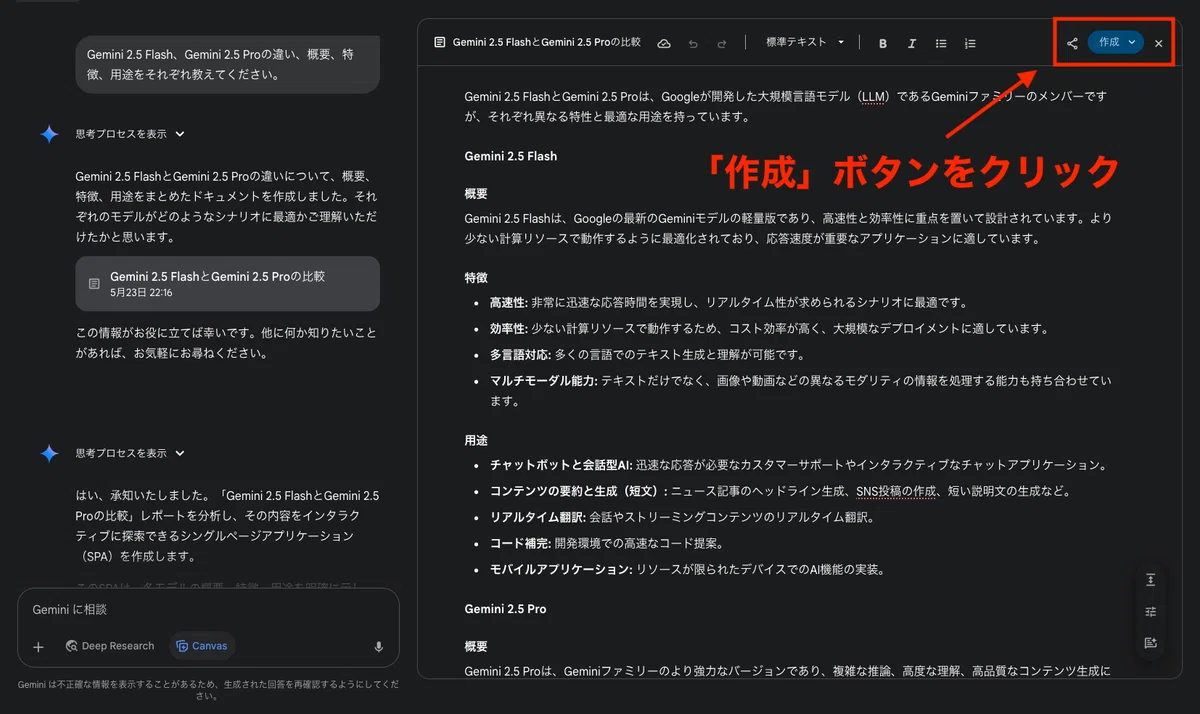Undo the last edit in canvas
The image size is (1200, 714).
click(x=693, y=43)
